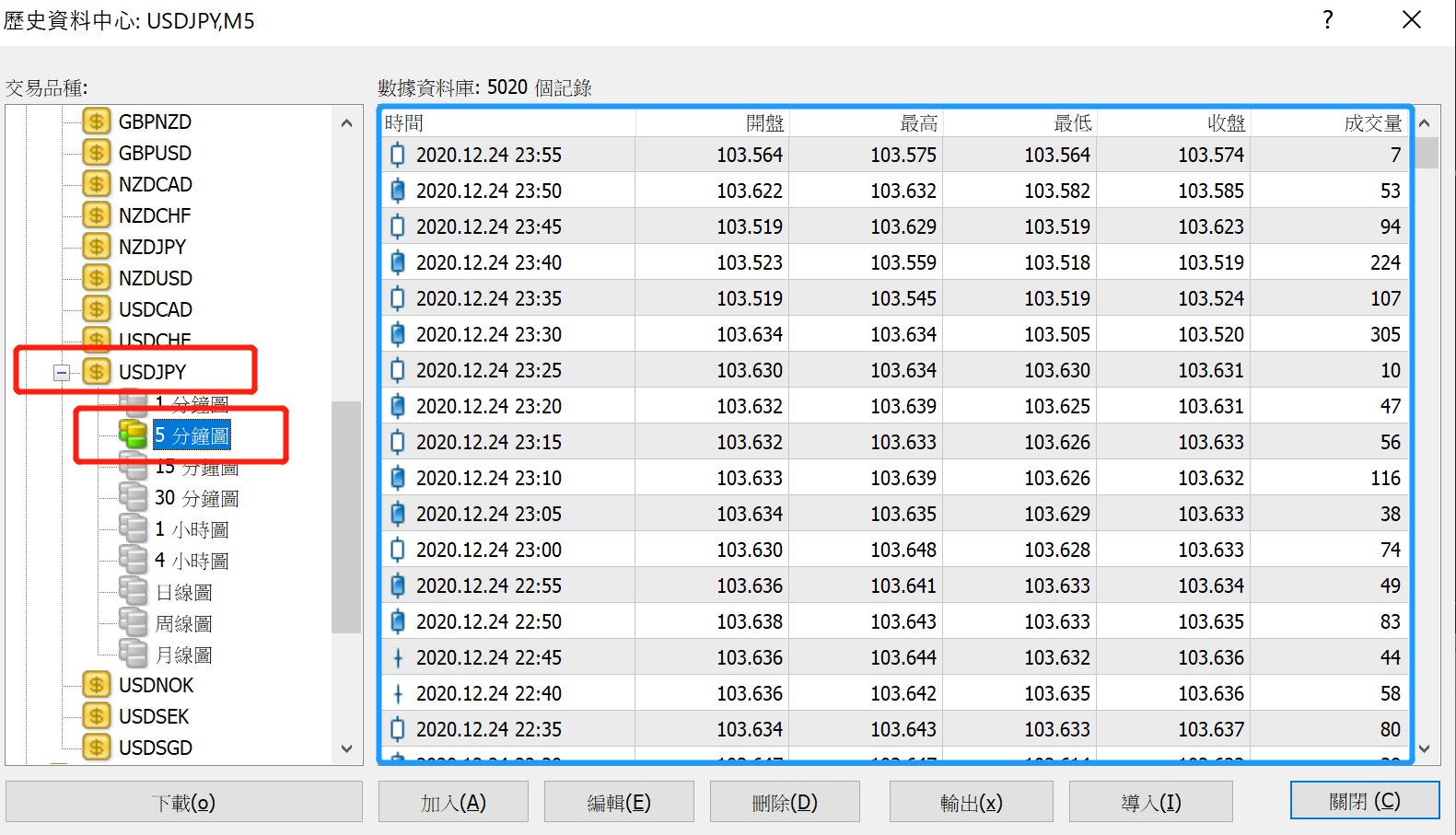Sort by the 開盤 column header
This screenshot has width=1456, height=835.
[712, 122]
